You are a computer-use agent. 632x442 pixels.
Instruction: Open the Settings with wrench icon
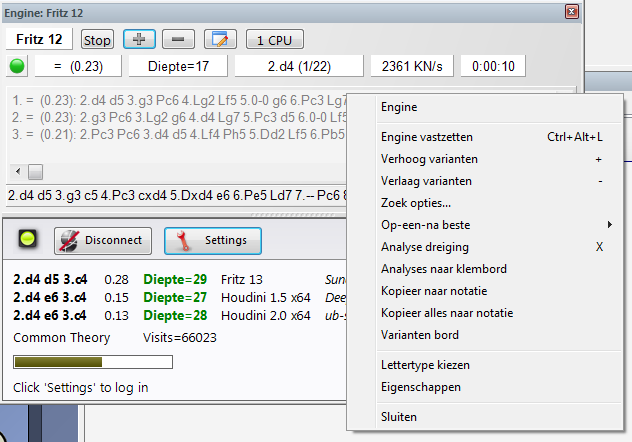tap(212, 241)
